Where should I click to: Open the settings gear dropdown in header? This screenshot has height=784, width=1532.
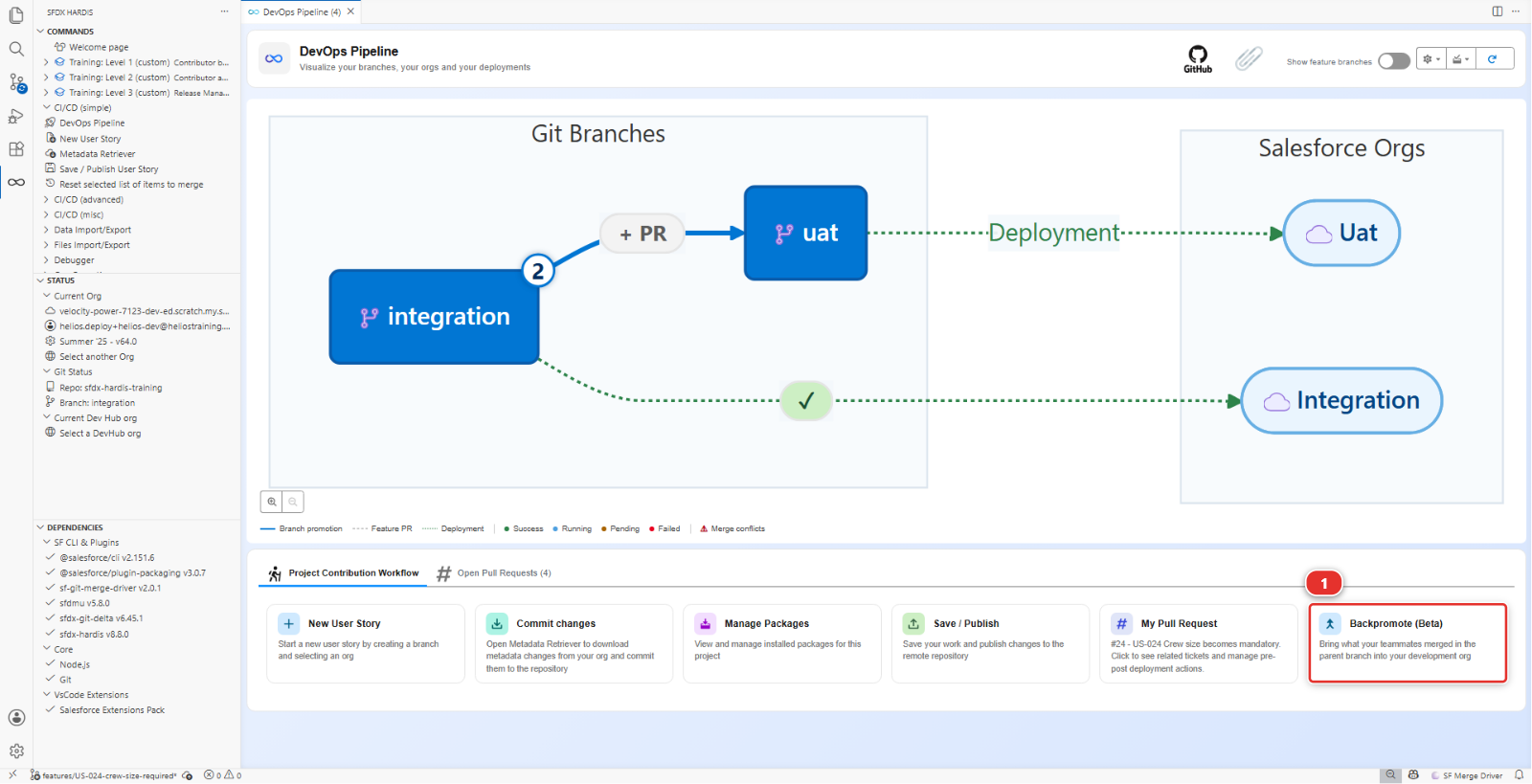click(1431, 59)
